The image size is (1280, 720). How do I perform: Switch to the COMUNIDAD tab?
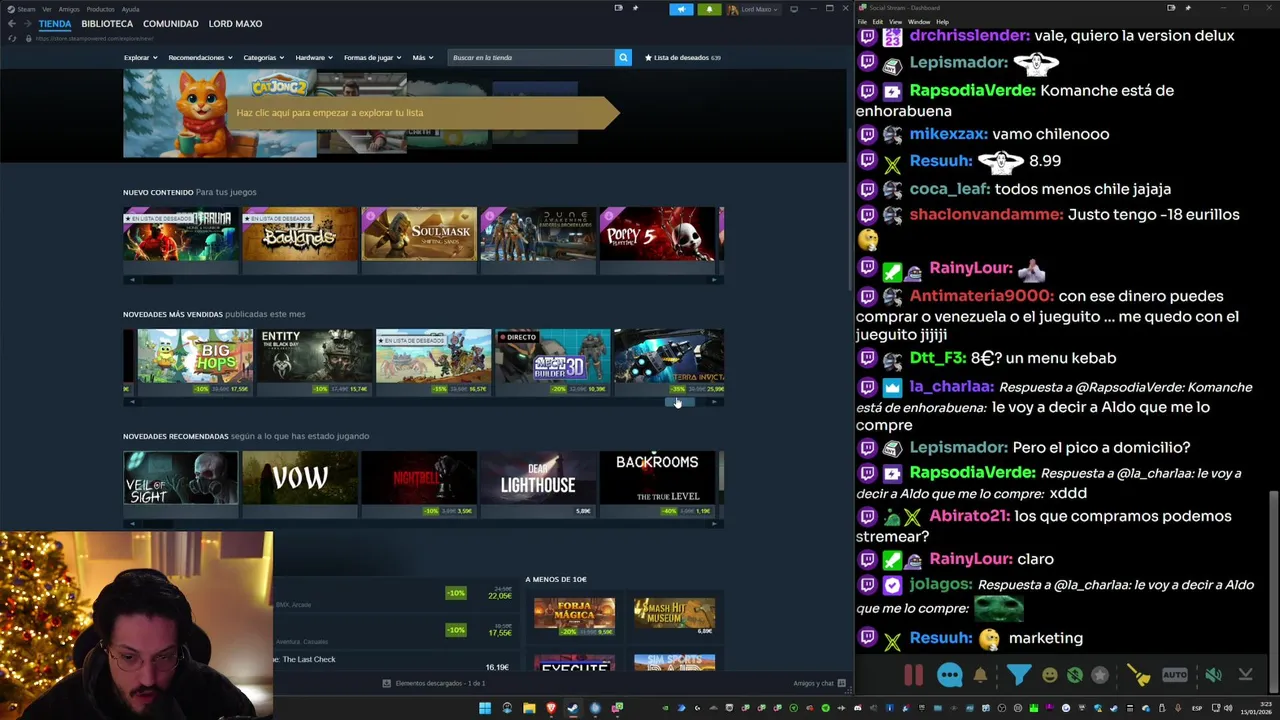(x=171, y=23)
